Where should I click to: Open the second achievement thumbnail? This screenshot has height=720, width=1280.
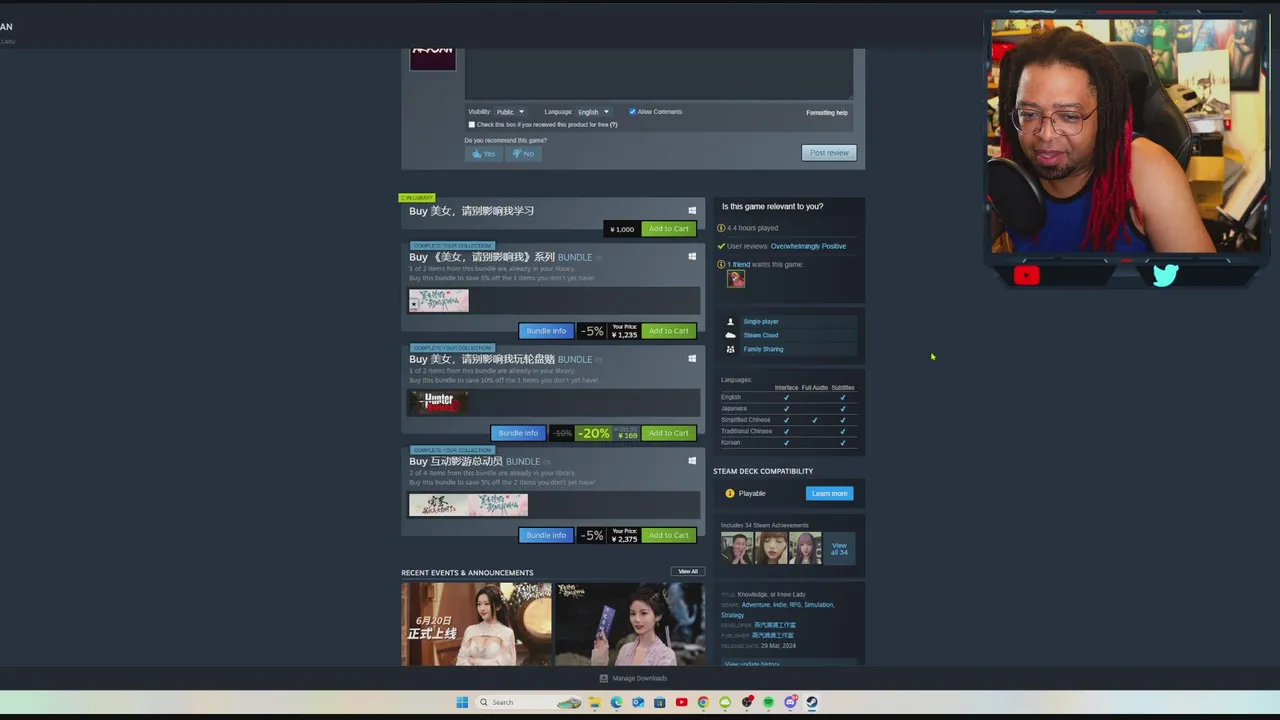tap(771, 548)
